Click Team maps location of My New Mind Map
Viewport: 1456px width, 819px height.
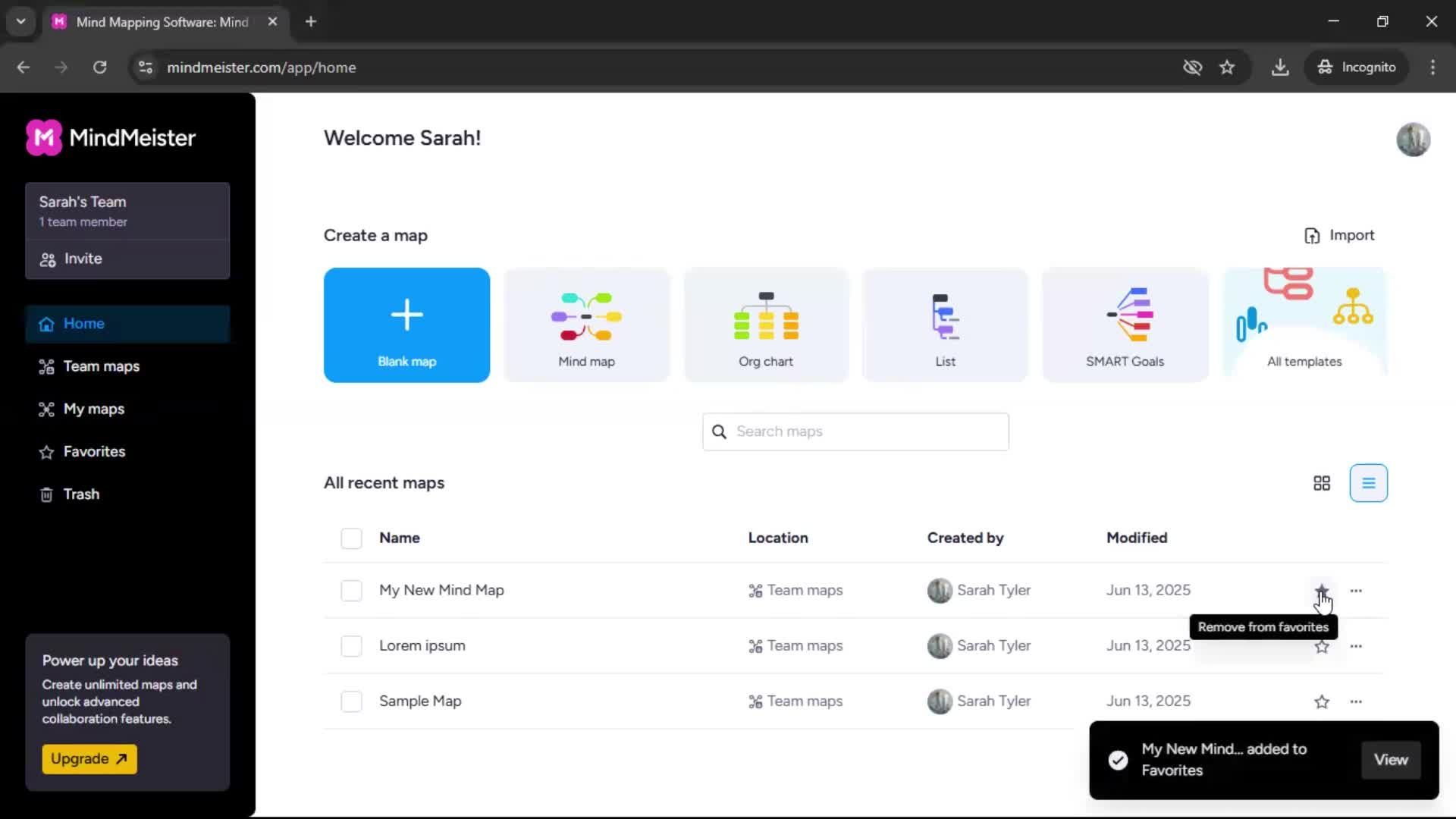[x=795, y=590]
